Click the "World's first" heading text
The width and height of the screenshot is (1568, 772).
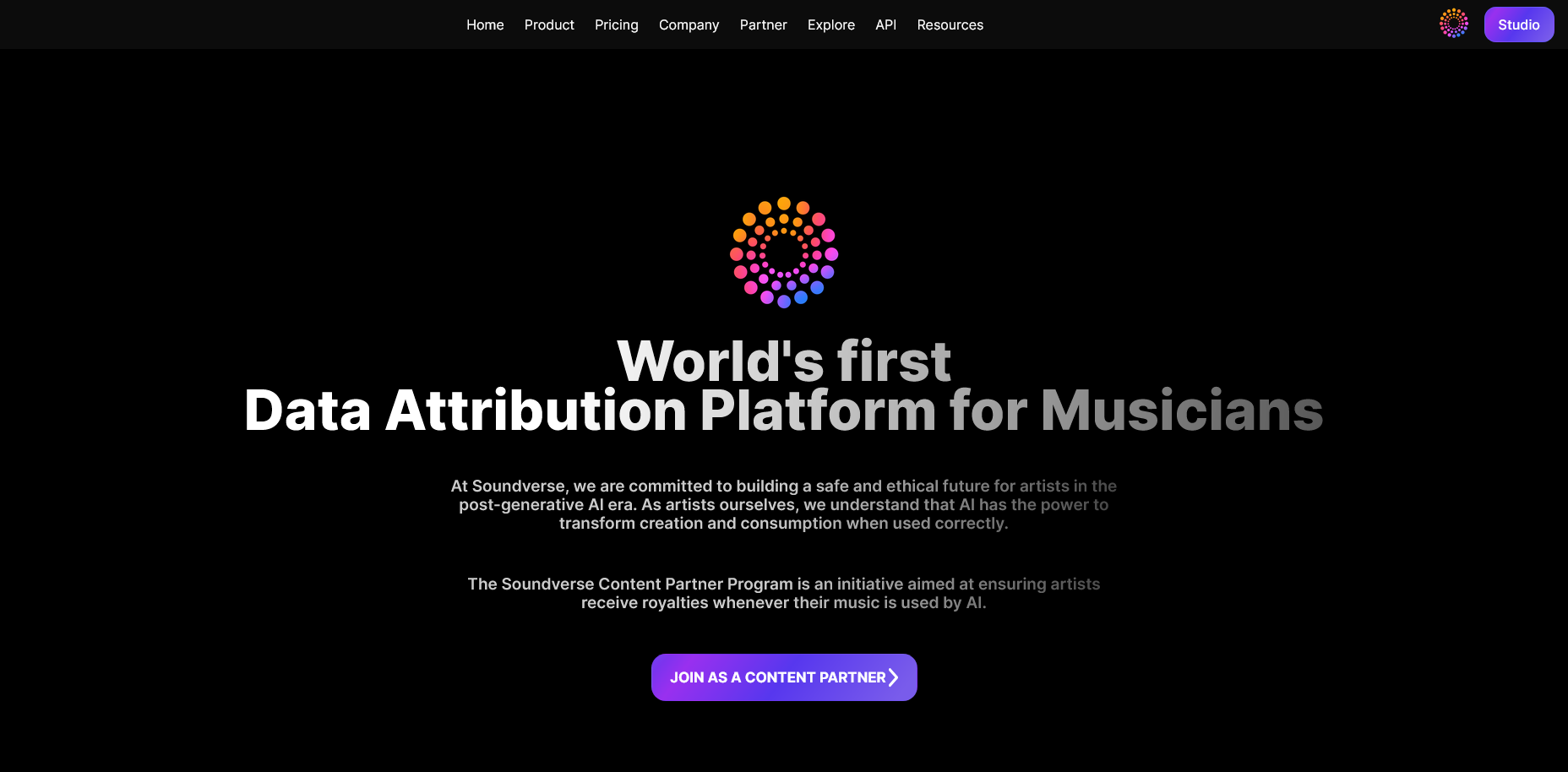tap(784, 361)
